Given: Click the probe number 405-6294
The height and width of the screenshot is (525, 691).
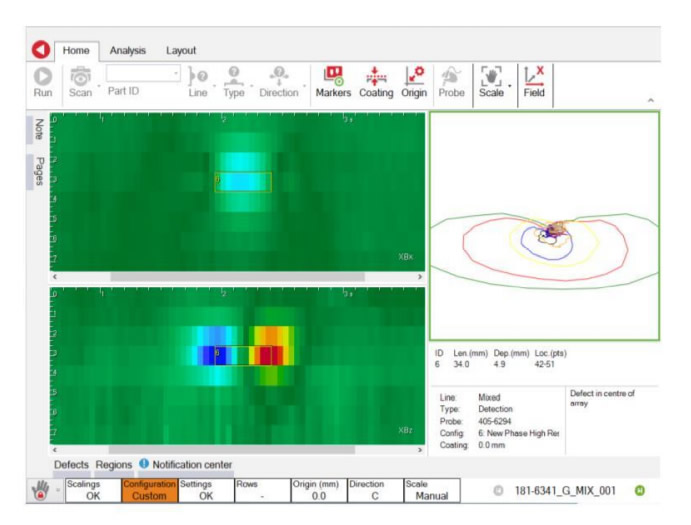Looking at the screenshot, I should click(x=494, y=421).
